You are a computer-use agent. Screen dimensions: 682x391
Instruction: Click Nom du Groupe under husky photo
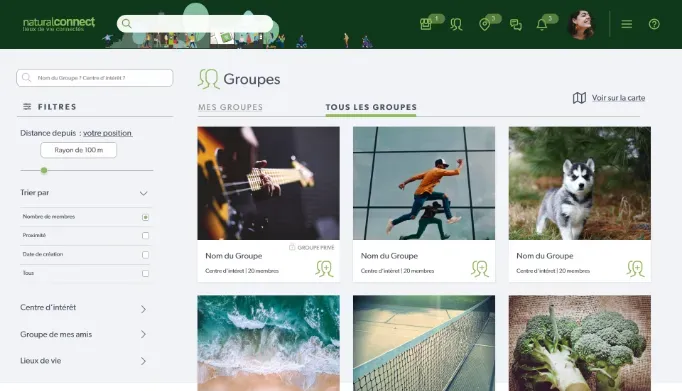(545, 256)
